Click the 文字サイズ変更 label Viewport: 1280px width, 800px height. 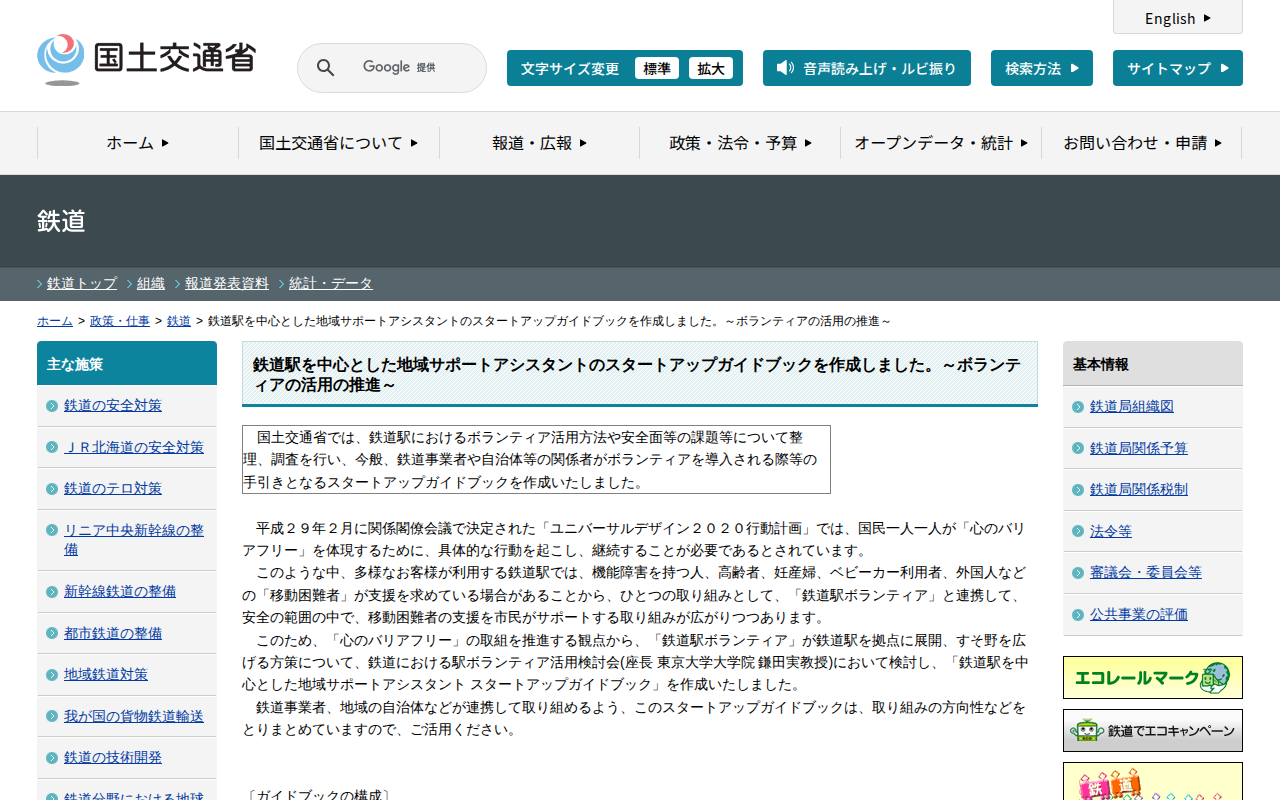click(570, 69)
